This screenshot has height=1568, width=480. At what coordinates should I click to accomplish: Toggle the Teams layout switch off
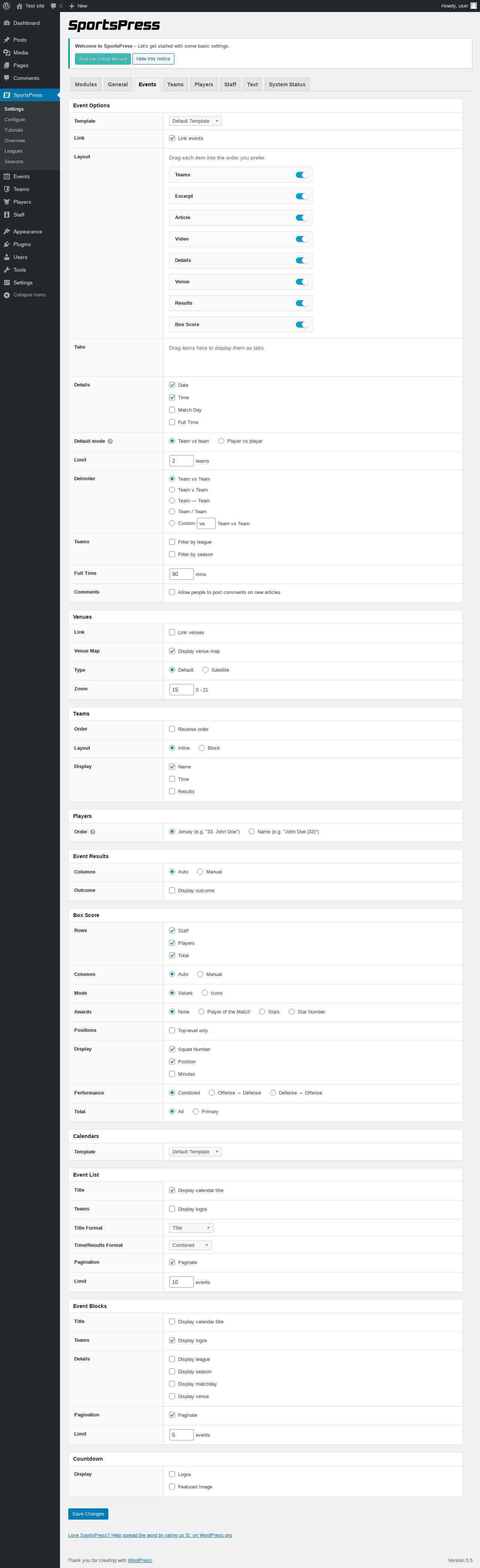point(302,175)
